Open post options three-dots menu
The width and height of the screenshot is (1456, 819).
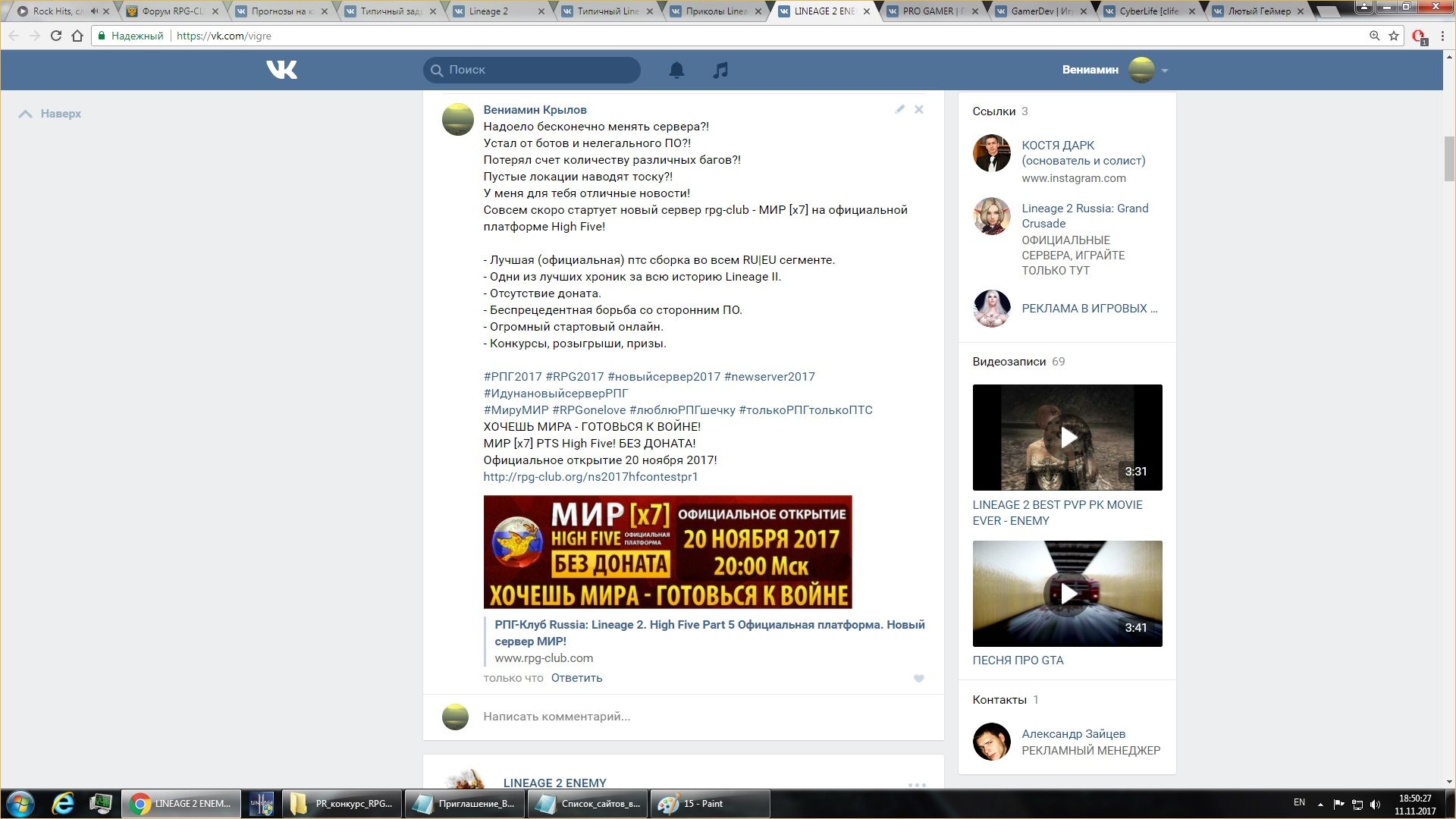(x=917, y=784)
